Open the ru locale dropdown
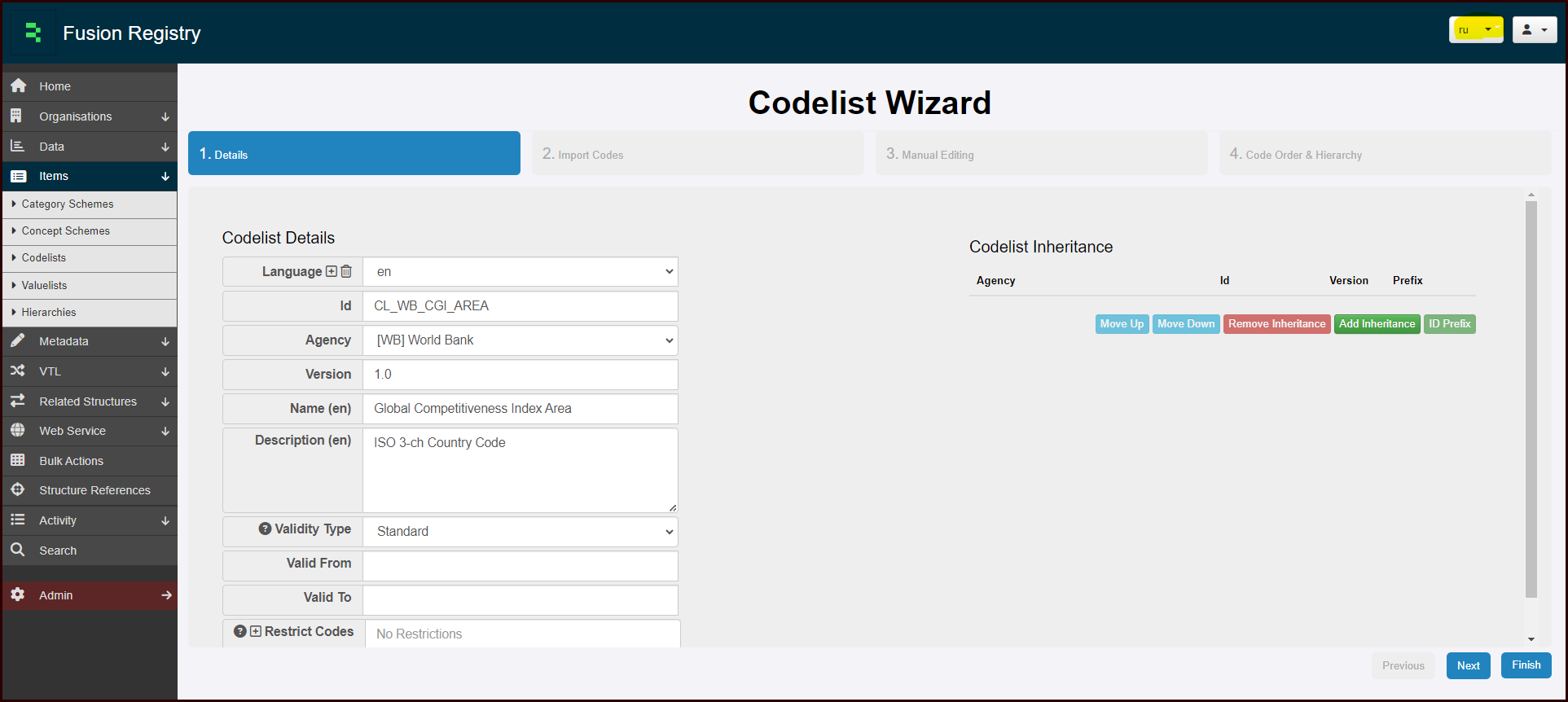1568x702 pixels. [1476, 30]
